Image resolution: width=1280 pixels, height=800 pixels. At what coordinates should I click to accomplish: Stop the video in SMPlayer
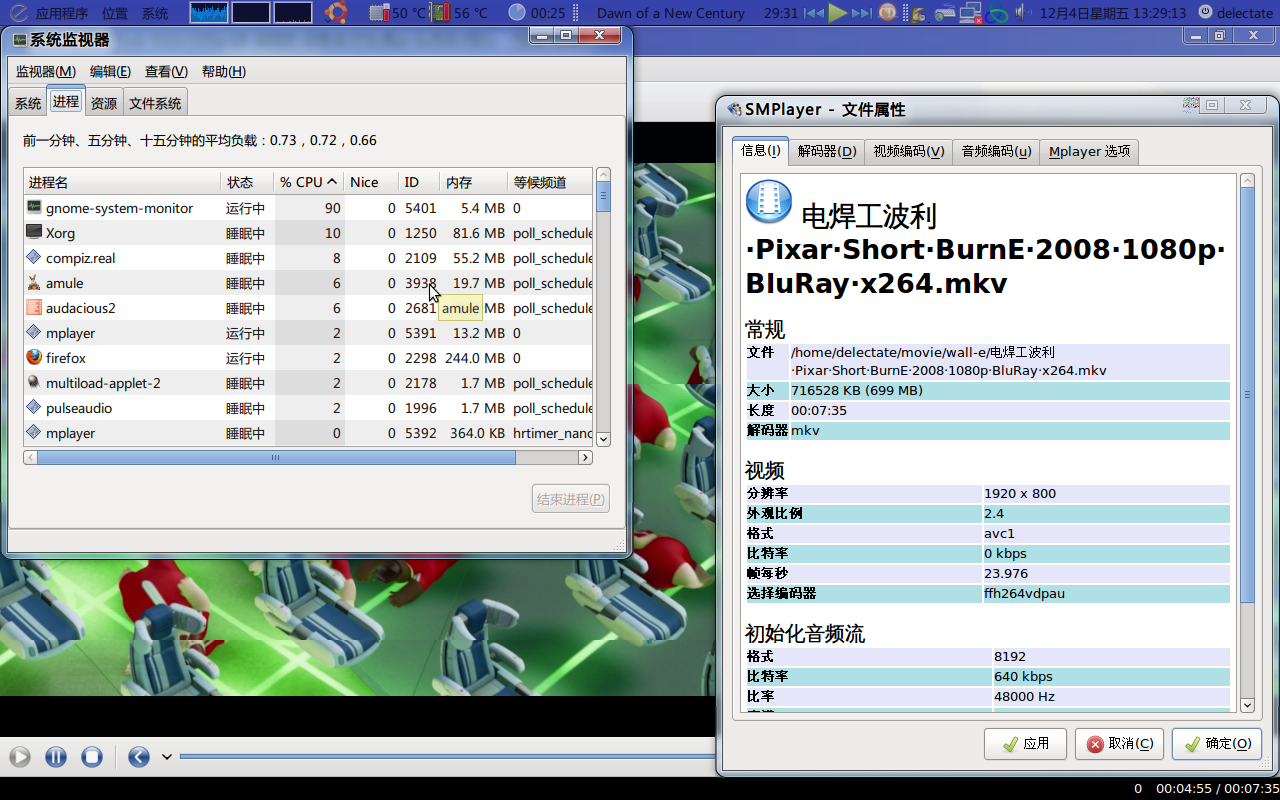pos(92,757)
